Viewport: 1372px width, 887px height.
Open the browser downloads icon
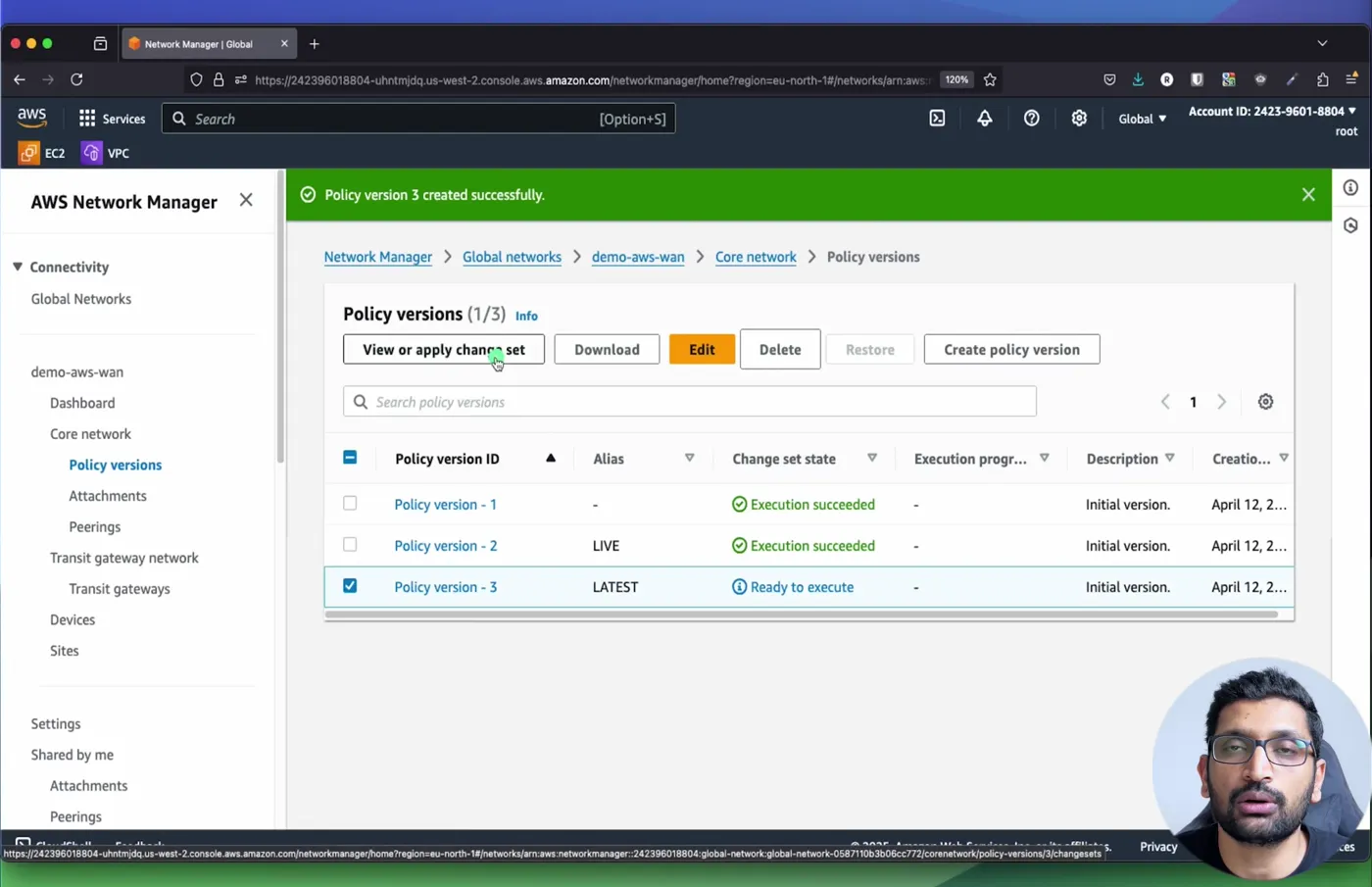pyautogui.click(x=1138, y=79)
